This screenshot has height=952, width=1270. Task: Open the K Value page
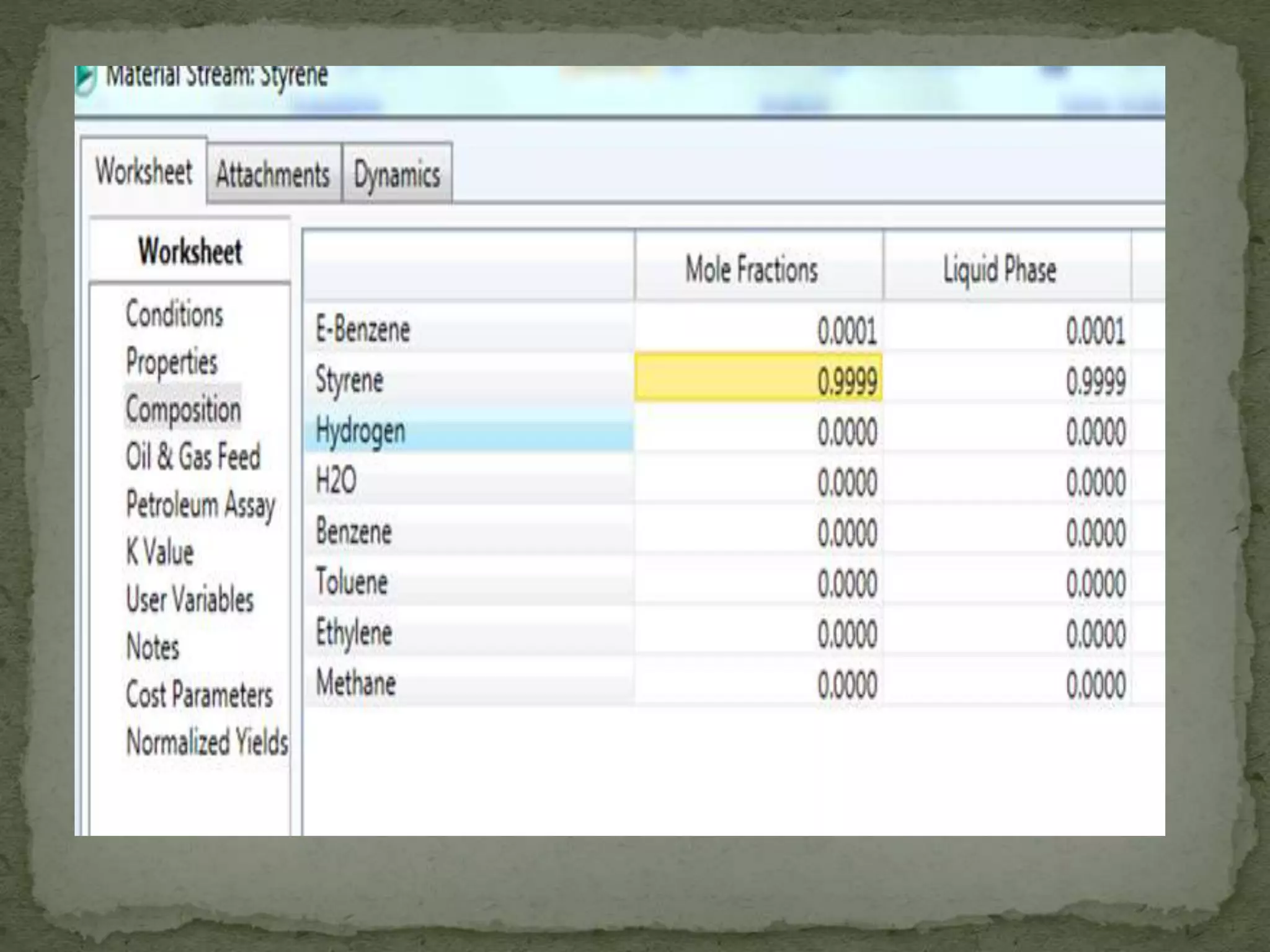click(x=160, y=552)
